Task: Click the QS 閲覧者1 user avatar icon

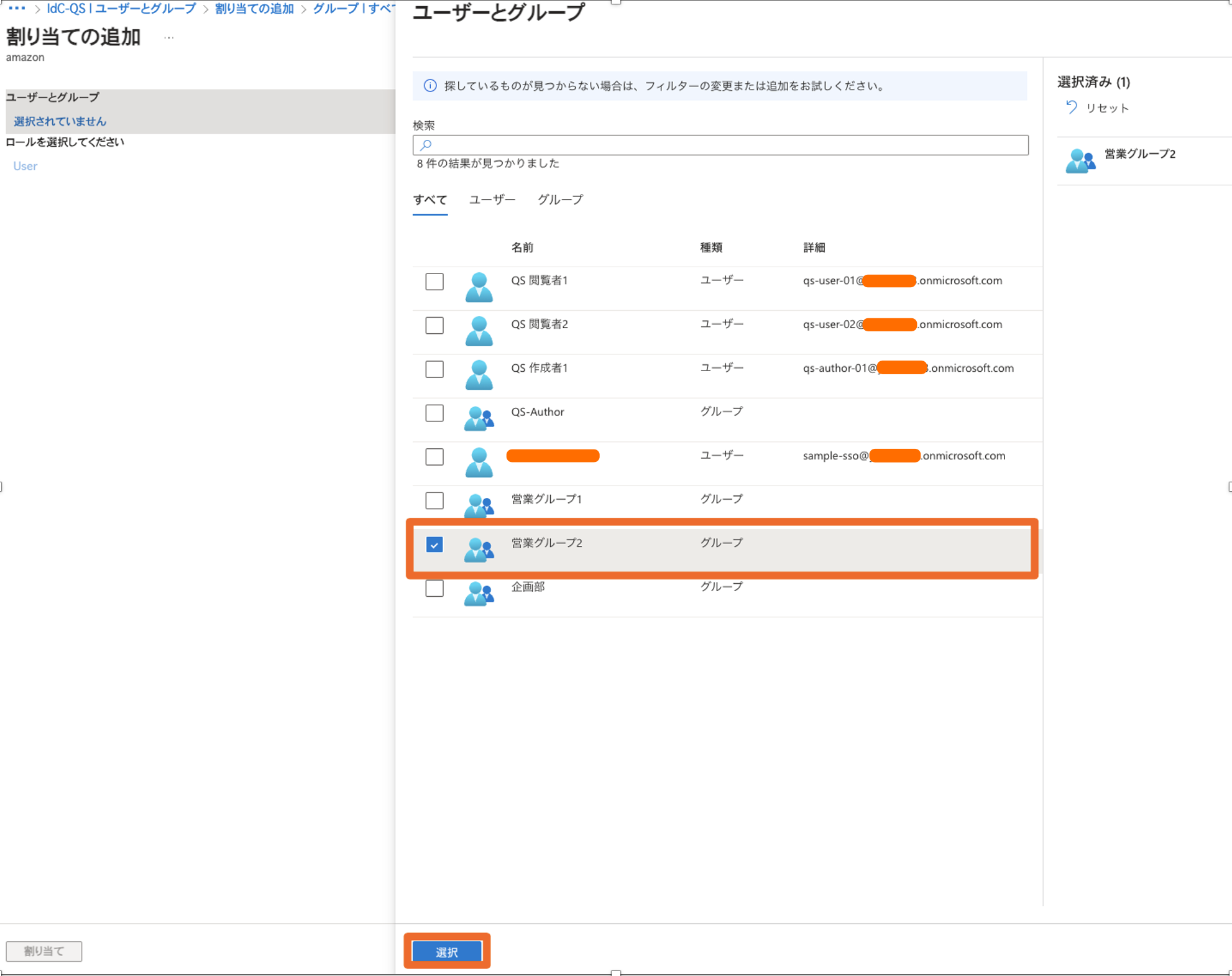Action: click(479, 287)
